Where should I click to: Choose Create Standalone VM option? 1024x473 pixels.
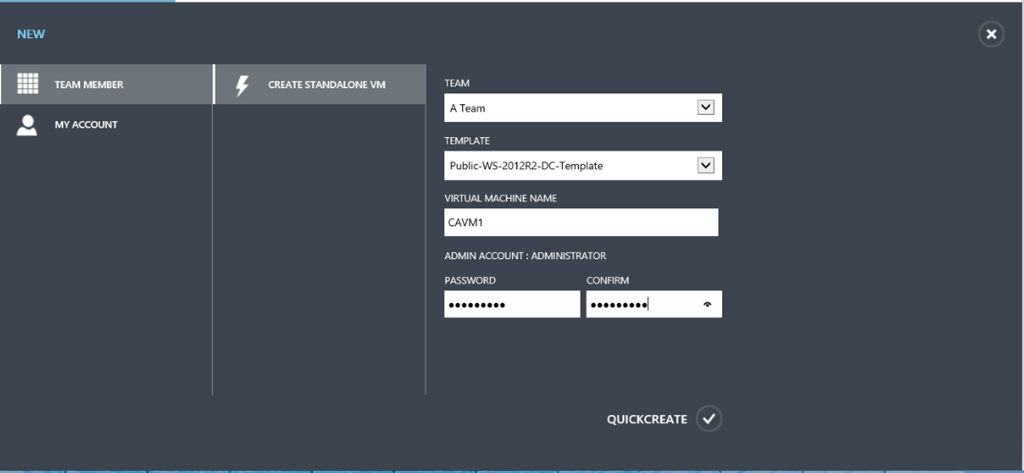[326, 85]
